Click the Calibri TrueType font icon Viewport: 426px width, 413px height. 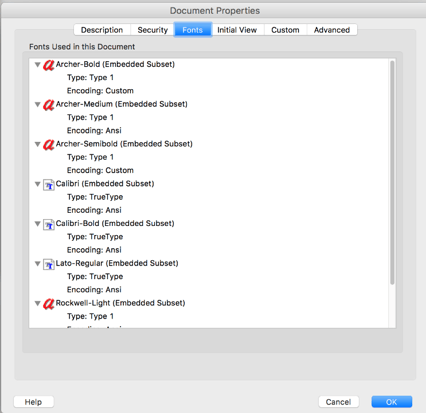(x=49, y=184)
